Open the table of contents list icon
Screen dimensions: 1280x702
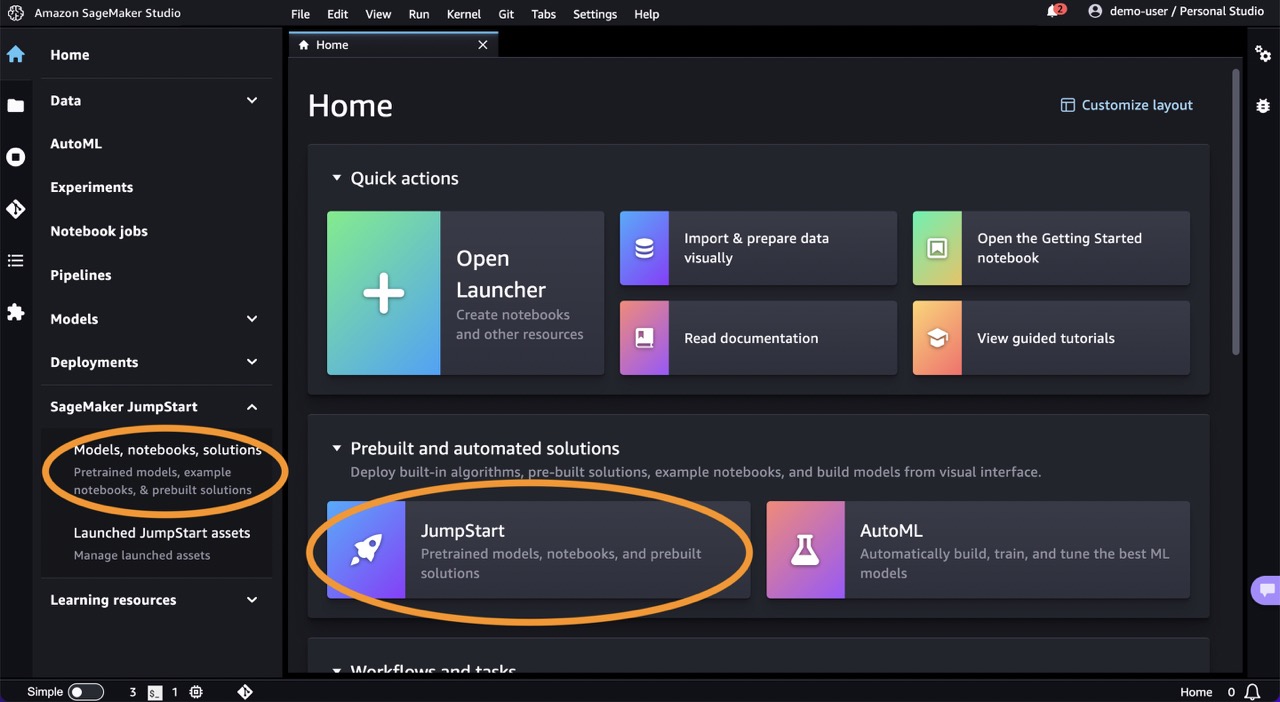tap(16, 261)
